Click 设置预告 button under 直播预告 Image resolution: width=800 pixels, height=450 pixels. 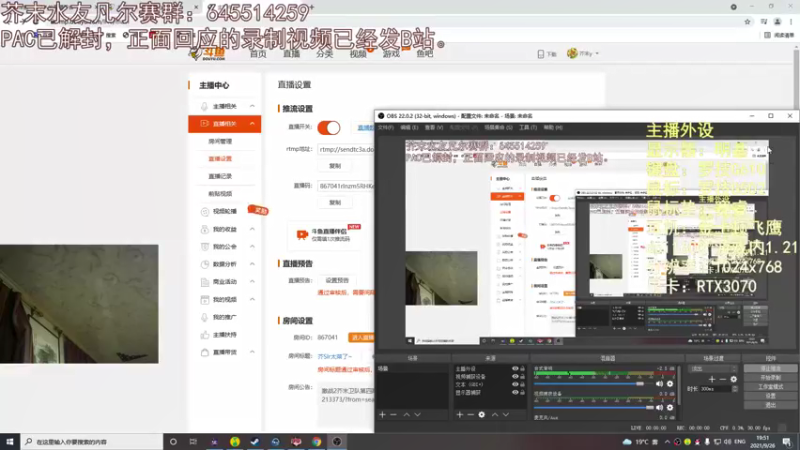[337, 280]
